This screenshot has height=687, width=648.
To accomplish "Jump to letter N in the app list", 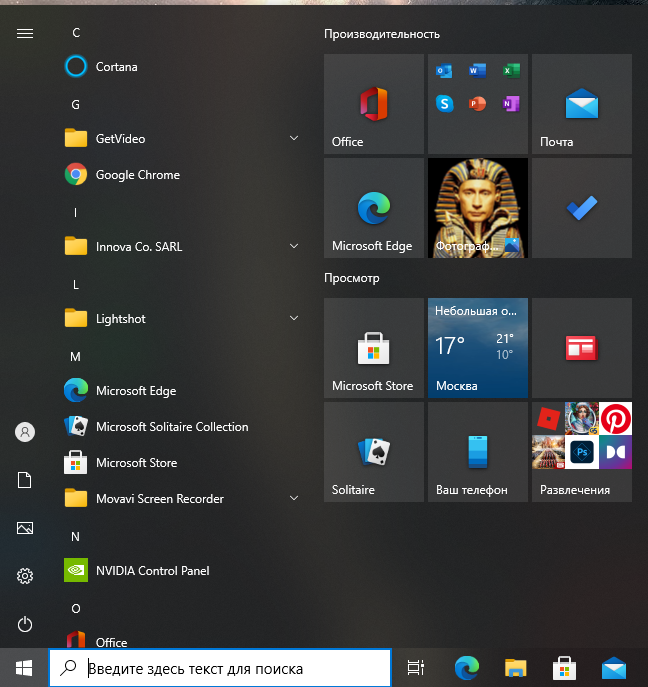I will pos(75,537).
